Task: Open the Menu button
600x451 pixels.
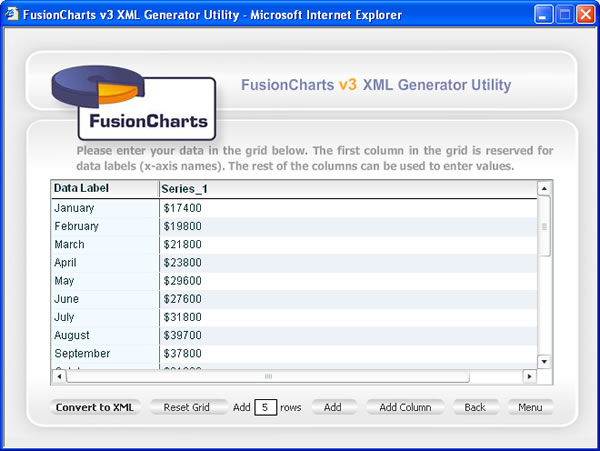Action: click(x=530, y=408)
